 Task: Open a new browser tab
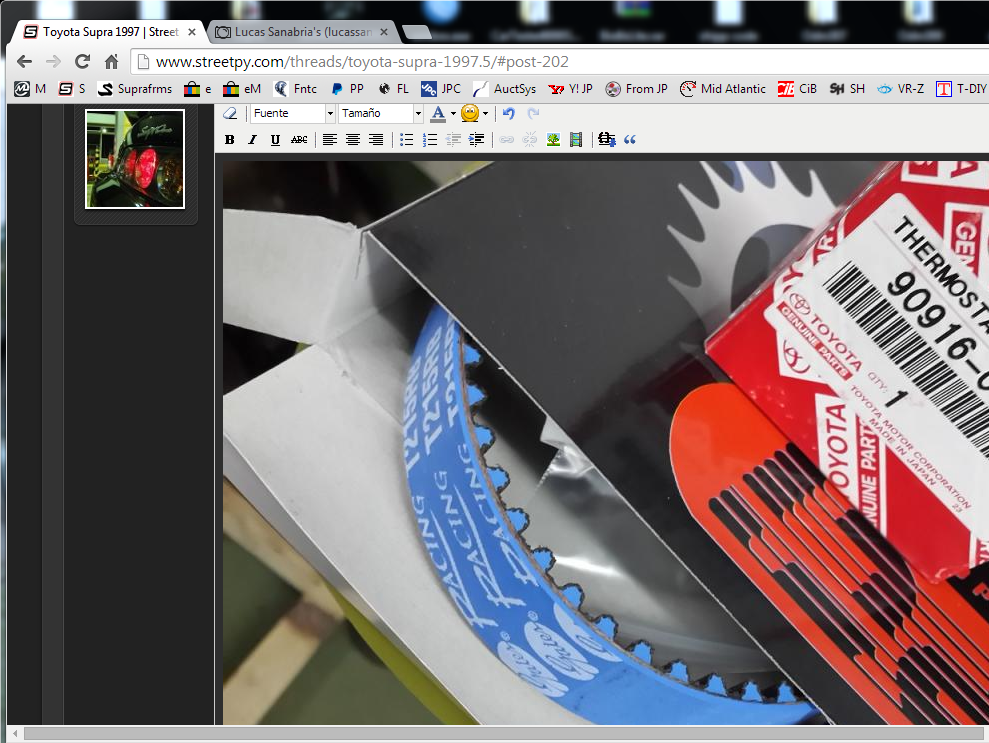tap(416, 32)
